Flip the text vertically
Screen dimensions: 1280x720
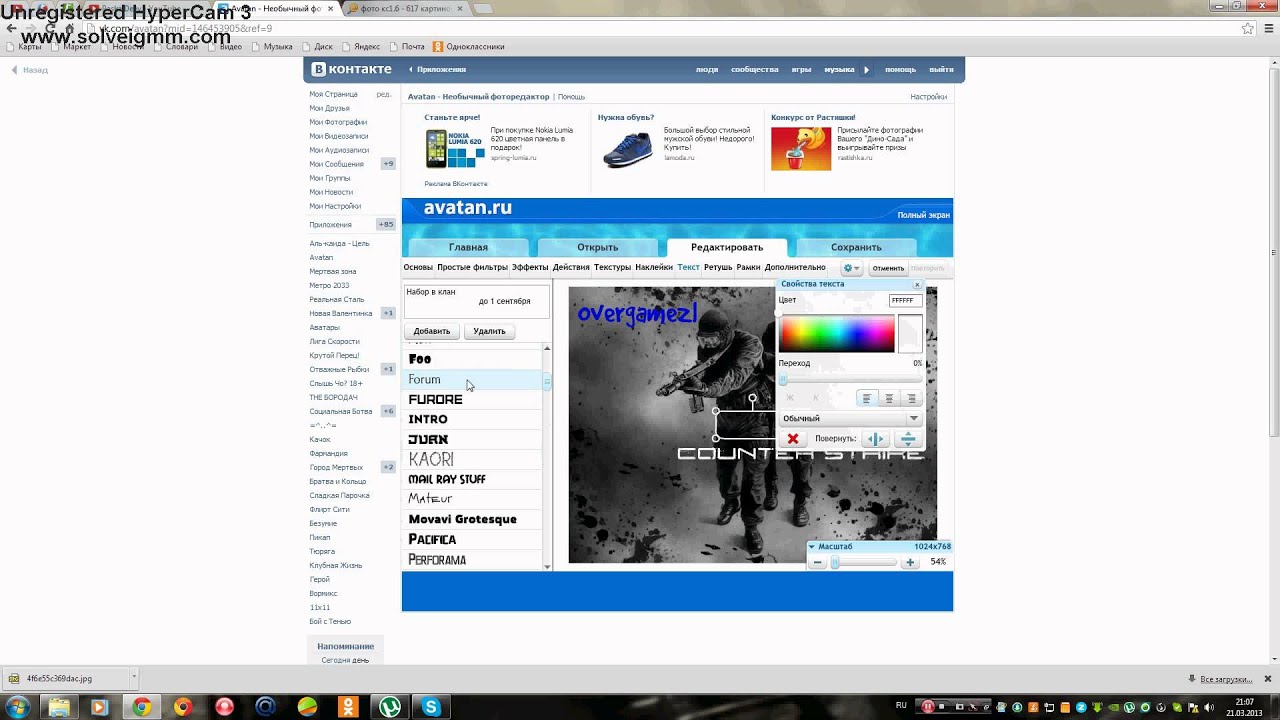coord(908,438)
